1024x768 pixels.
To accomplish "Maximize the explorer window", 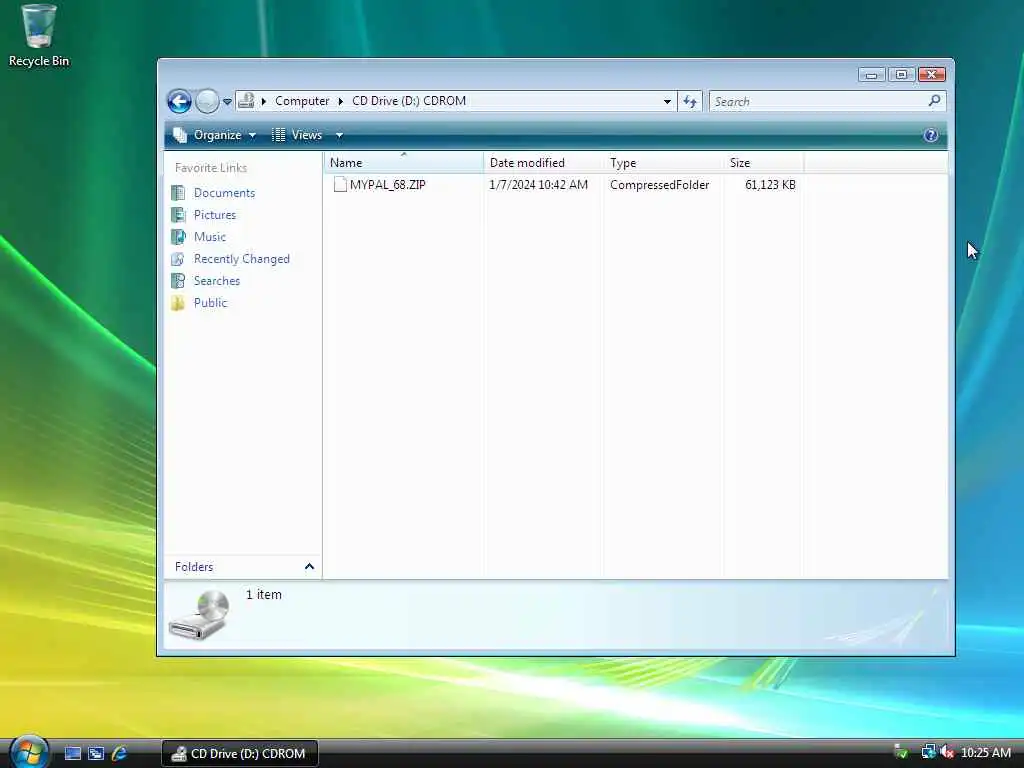I will 901,75.
